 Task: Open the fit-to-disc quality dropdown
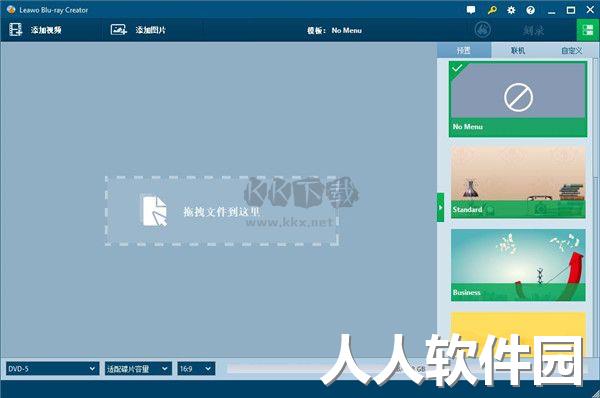pos(138,369)
